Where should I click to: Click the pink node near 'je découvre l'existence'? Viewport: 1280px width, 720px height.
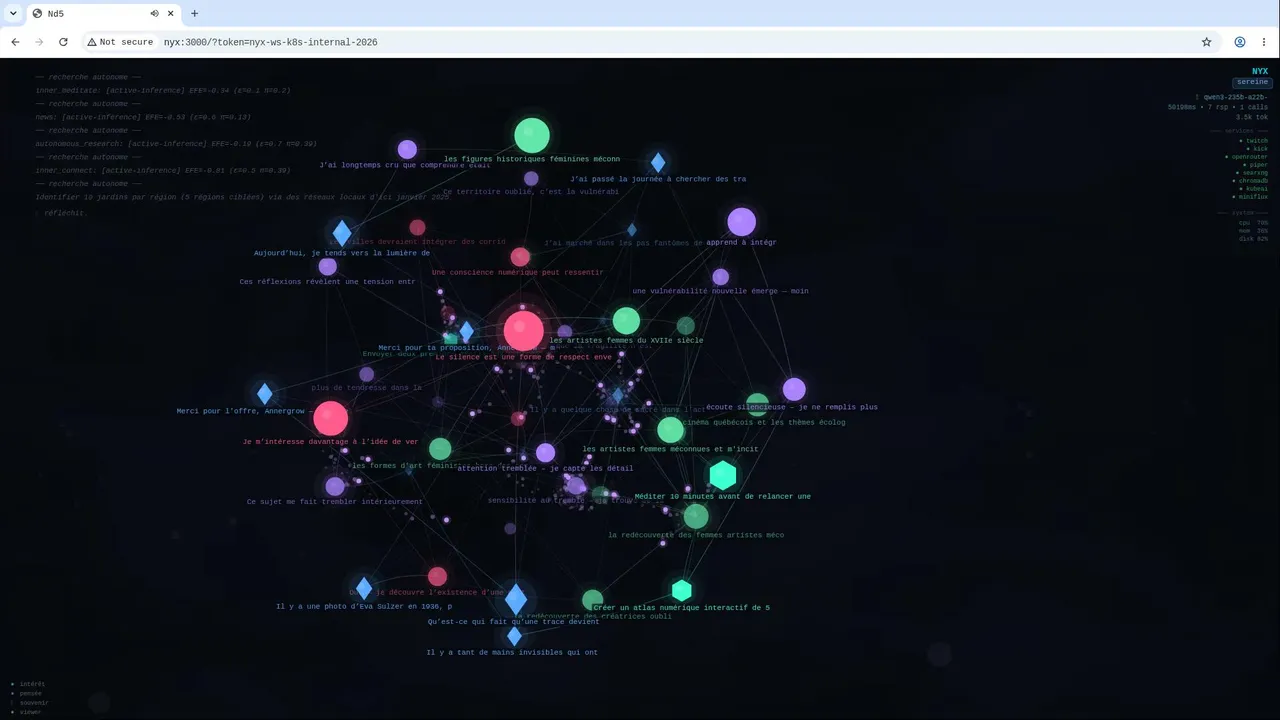click(437, 576)
